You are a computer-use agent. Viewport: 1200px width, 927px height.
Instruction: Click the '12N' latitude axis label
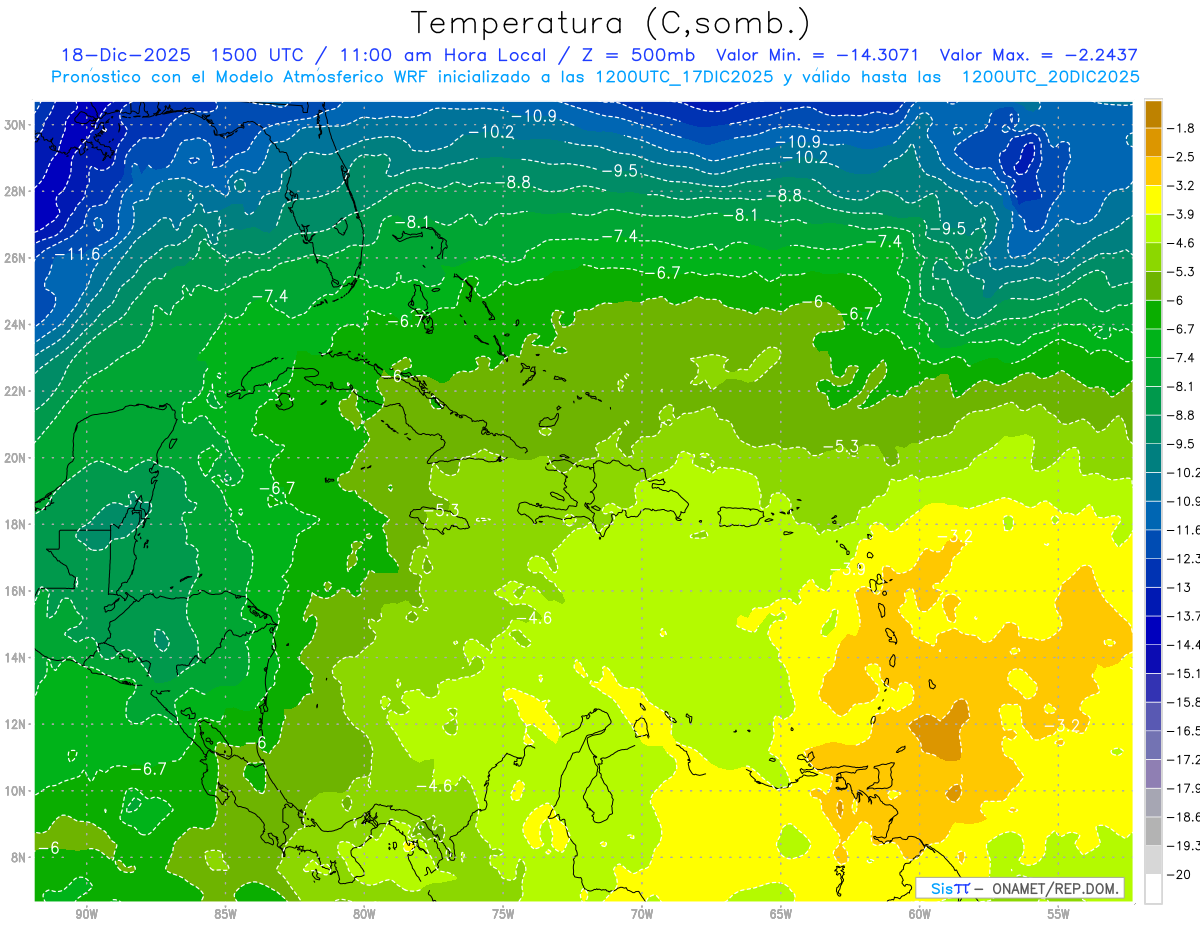(x=17, y=724)
